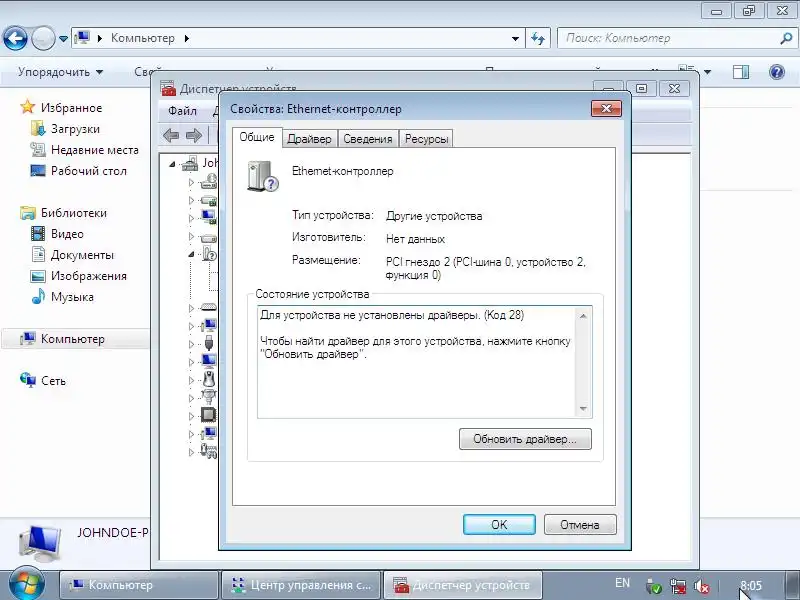Image resolution: width=800 pixels, height=600 pixels.
Task: Open the Упорядочить dropdown menu
Action: pos(60,72)
